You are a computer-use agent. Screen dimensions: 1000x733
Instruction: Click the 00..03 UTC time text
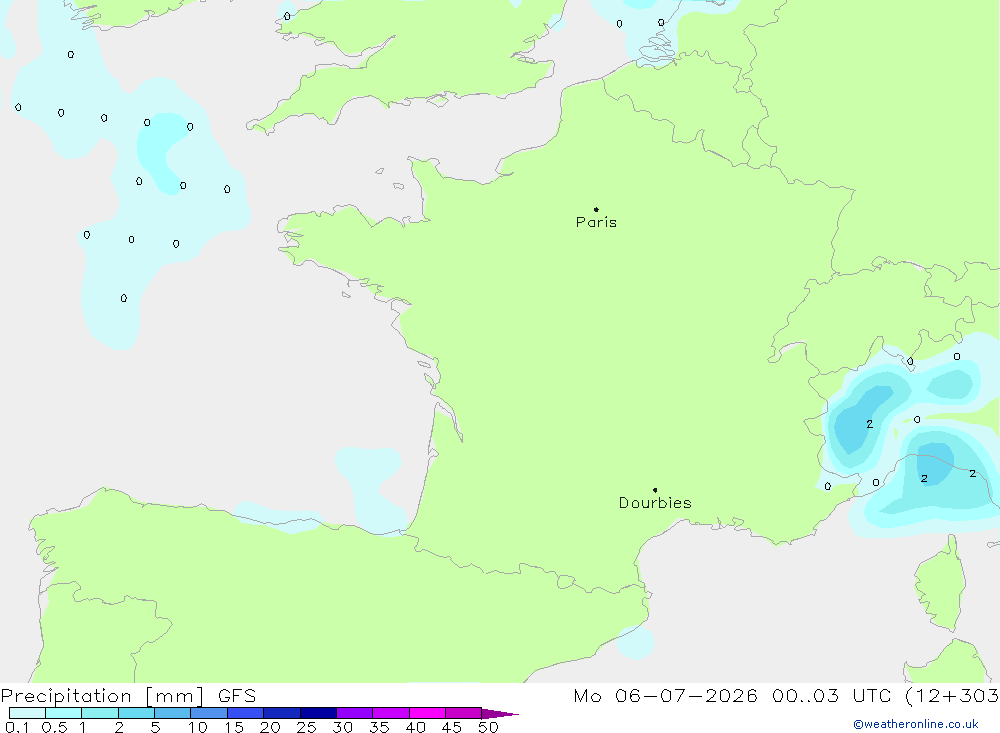coord(831,695)
